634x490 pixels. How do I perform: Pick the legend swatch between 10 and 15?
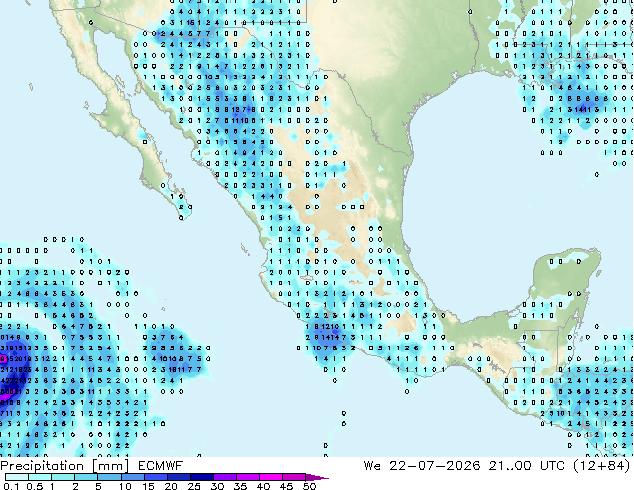click(x=132, y=477)
